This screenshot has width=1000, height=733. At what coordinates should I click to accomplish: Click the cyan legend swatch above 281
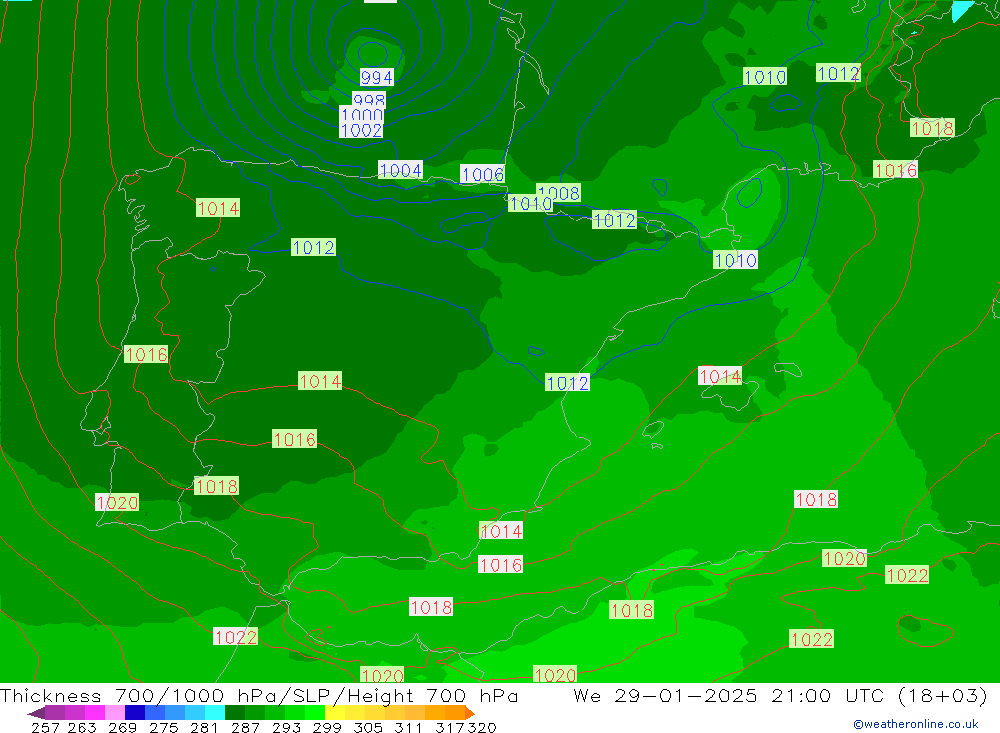click(x=215, y=713)
